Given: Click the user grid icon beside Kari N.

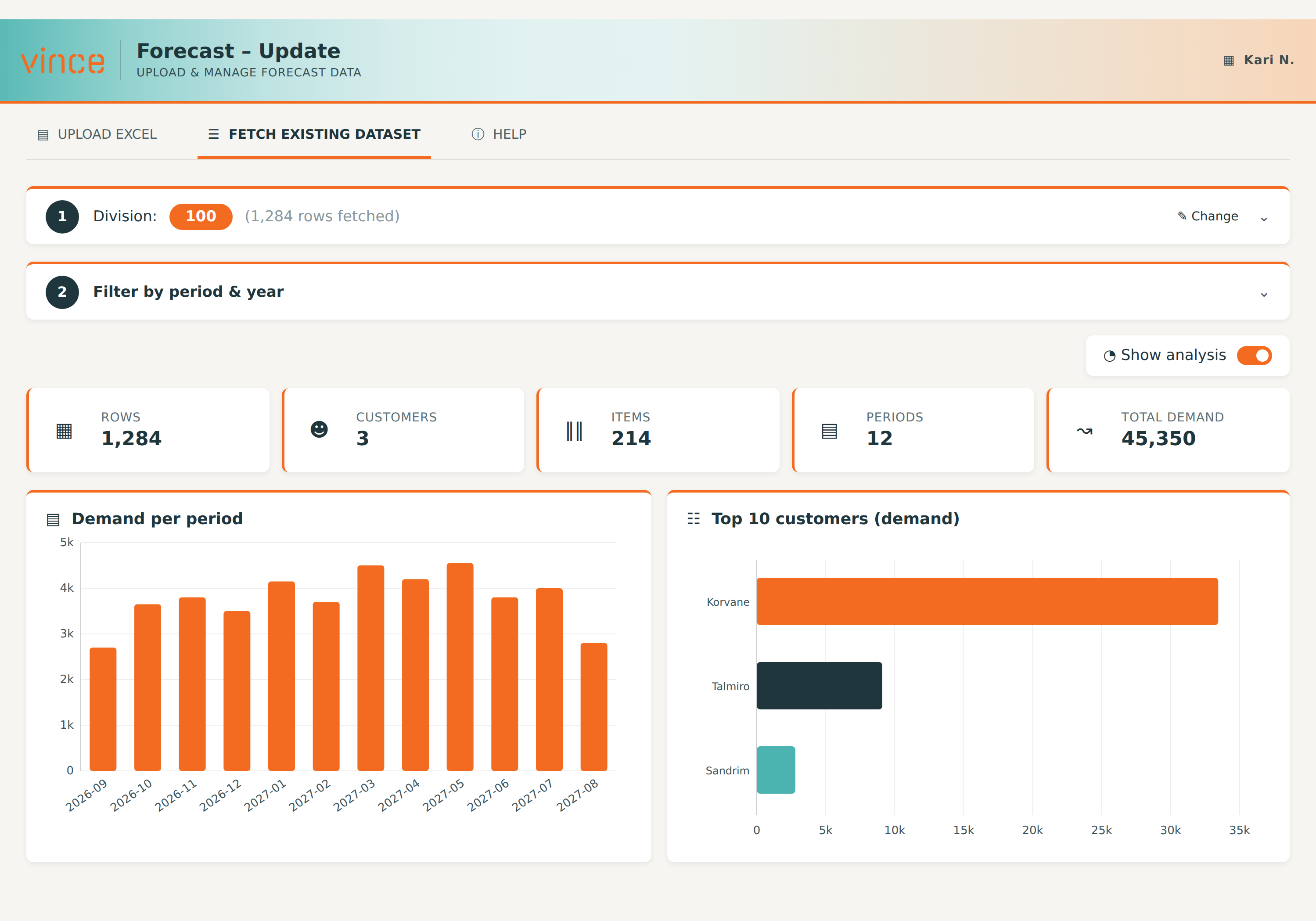Looking at the screenshot, I should pyautogui.click(x=1228, y=61).
